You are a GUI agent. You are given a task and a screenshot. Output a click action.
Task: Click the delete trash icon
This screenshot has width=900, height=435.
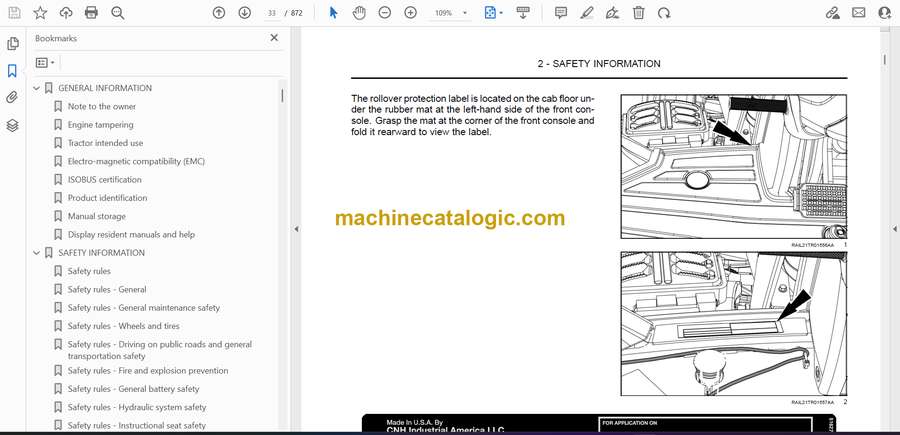click(638, 13)
